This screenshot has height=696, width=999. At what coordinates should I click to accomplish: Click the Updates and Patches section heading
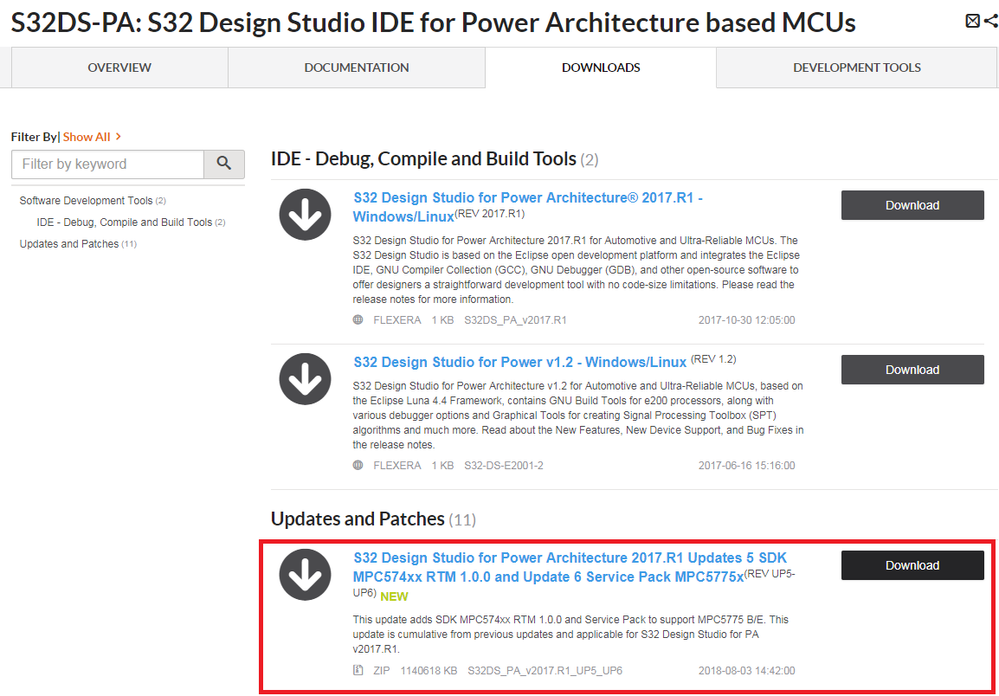click(357, 519)
